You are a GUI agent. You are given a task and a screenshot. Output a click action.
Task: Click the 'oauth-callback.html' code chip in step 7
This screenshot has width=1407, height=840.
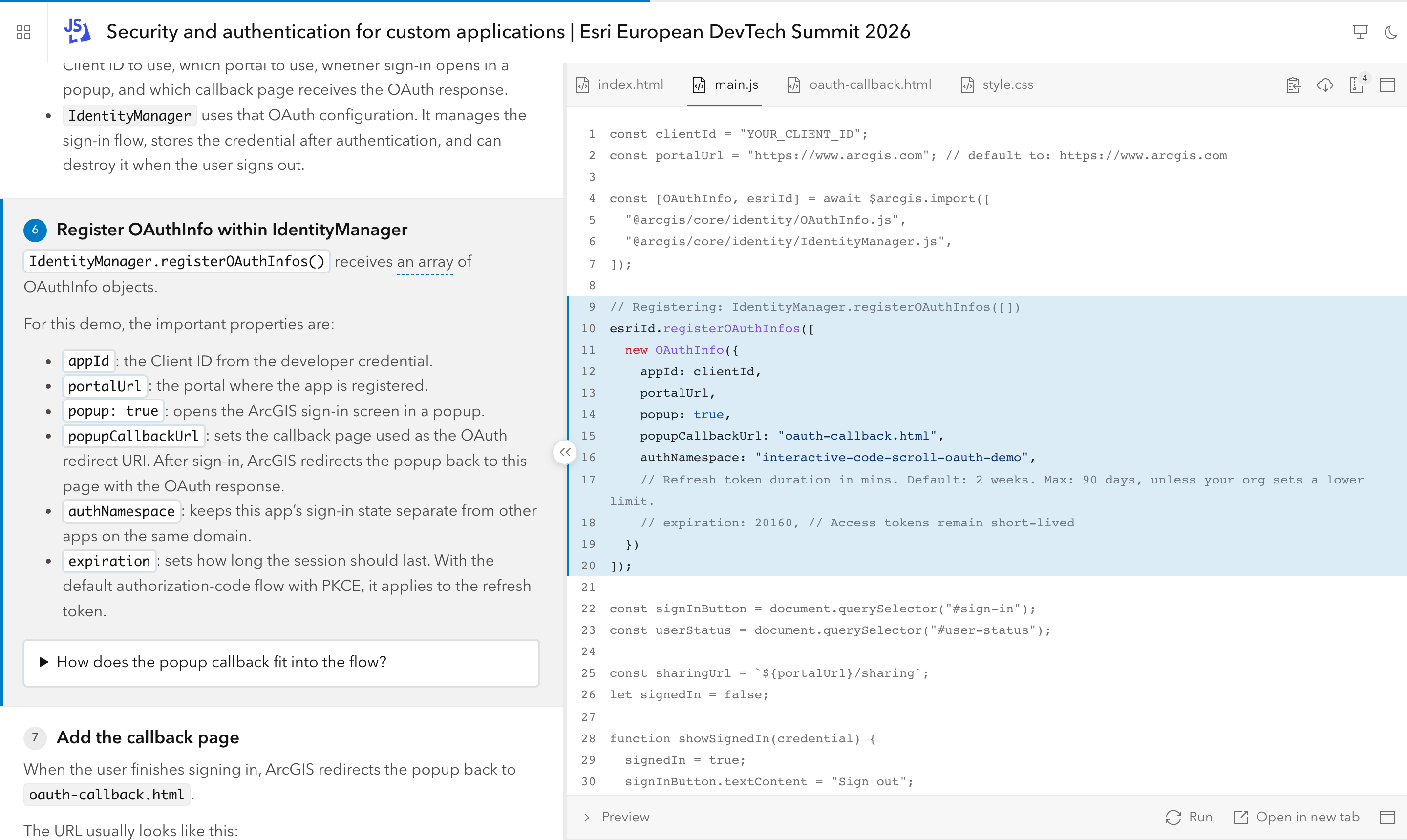point(107,795)
